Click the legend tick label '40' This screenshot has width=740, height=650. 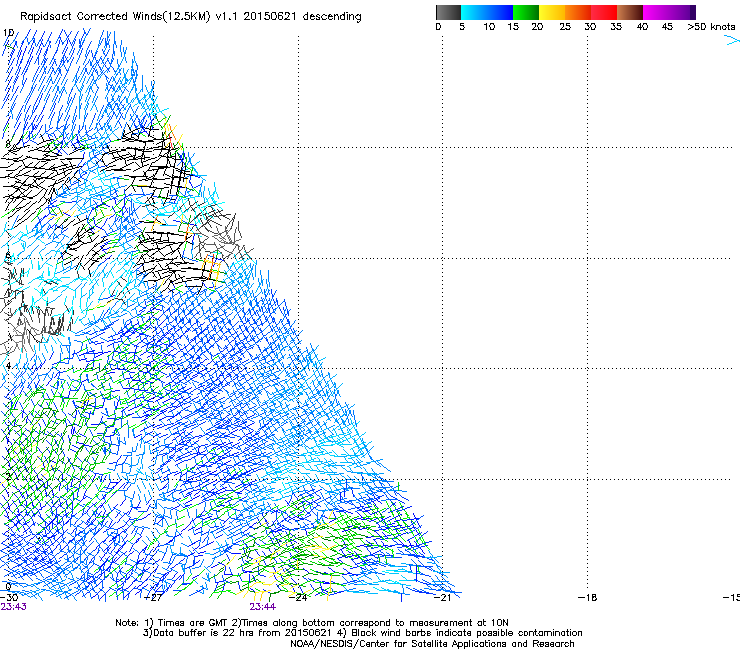(x=642, y=27)
